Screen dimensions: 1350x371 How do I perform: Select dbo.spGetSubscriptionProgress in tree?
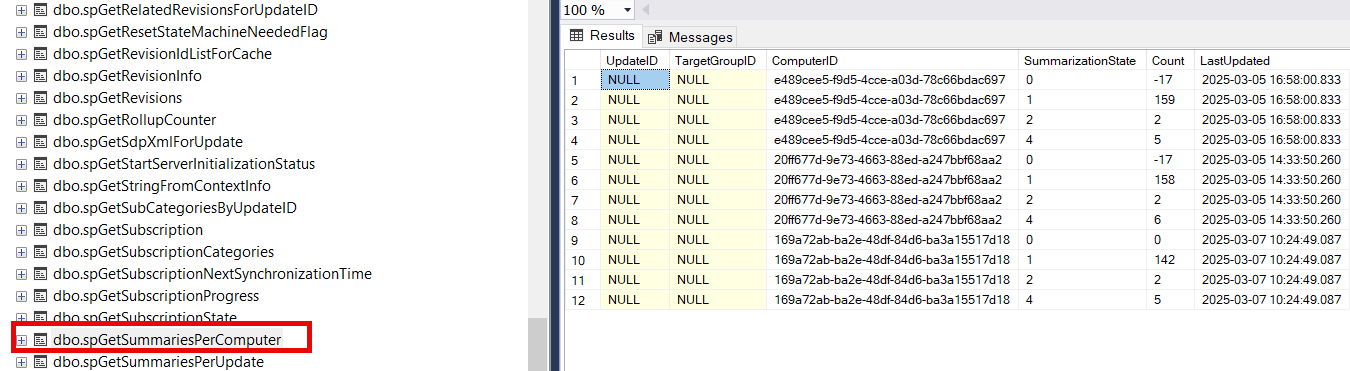[x=156, y=296]
